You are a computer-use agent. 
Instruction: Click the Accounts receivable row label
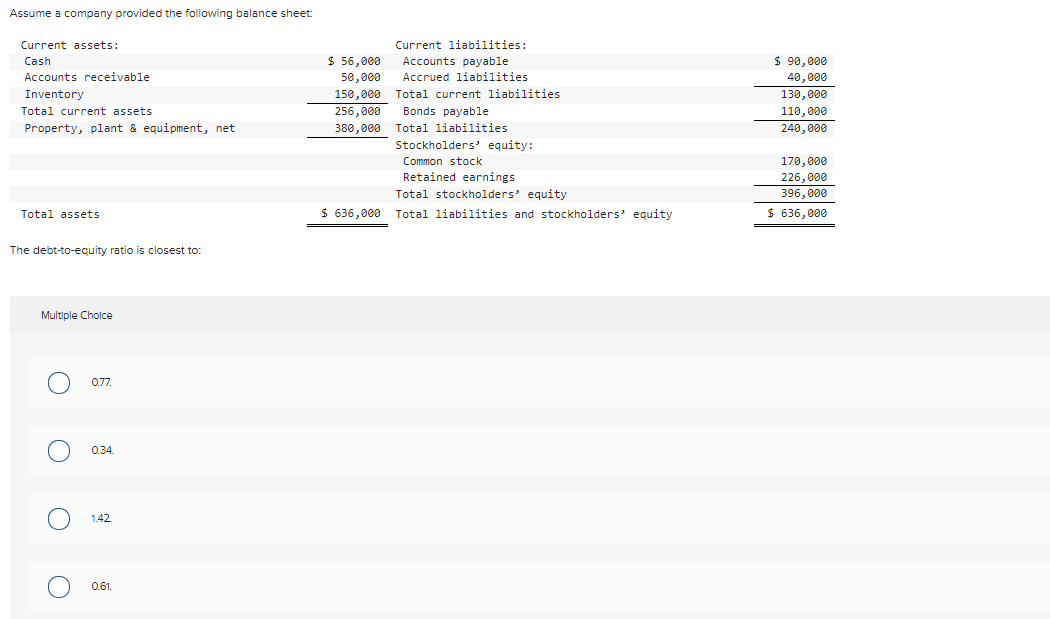click(x=87, y=77)
